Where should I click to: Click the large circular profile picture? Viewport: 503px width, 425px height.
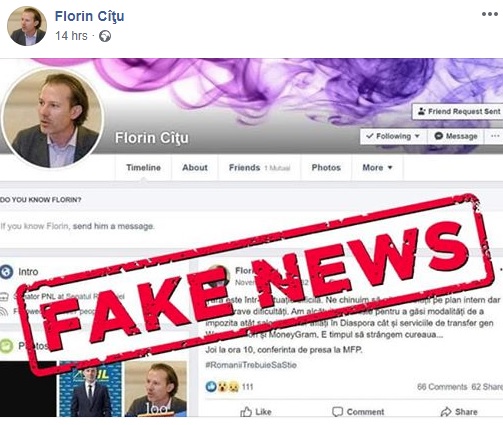pos(53,118)
